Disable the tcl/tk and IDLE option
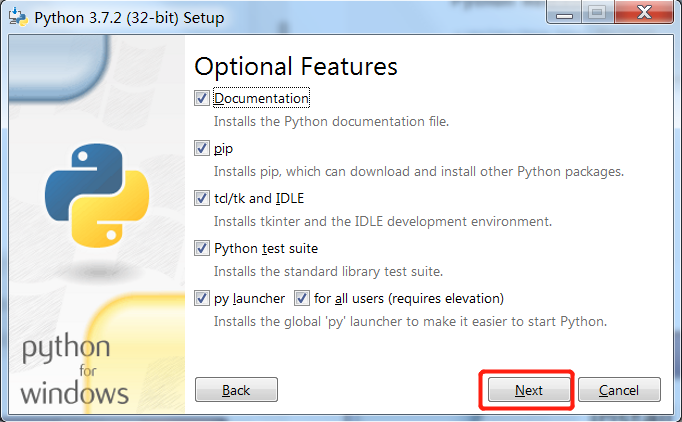This screenshot has height=422, width=682. [x=201, y=198]
